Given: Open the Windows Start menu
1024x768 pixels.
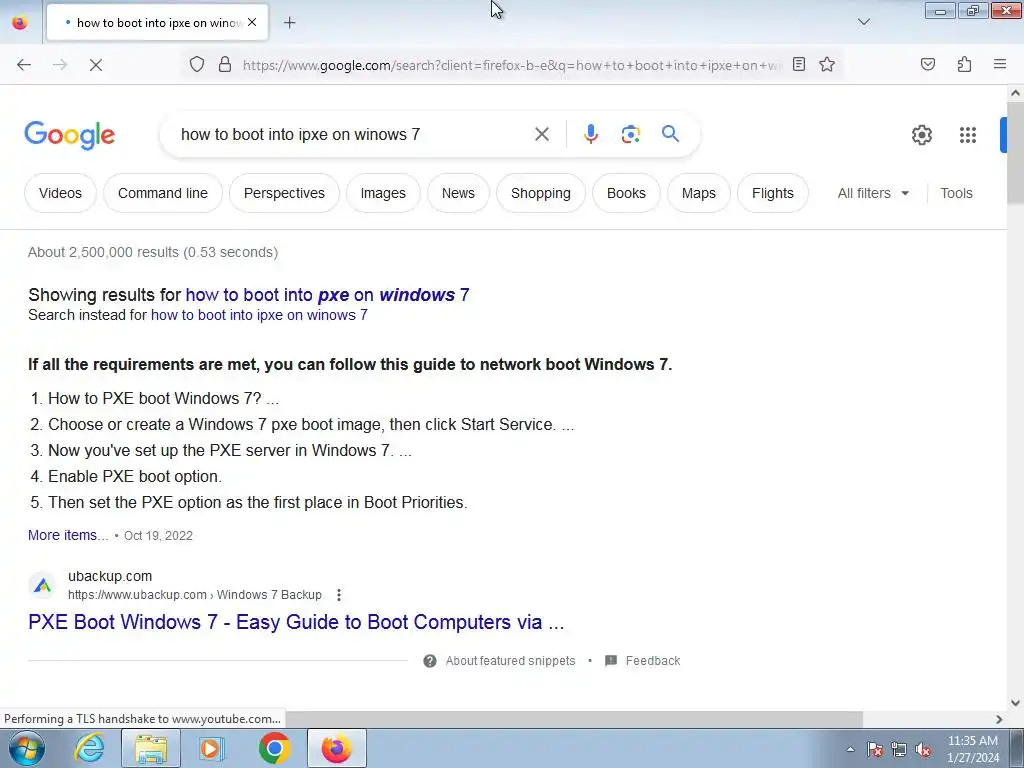Looking at the screenshot, I should tap(27, 748).
